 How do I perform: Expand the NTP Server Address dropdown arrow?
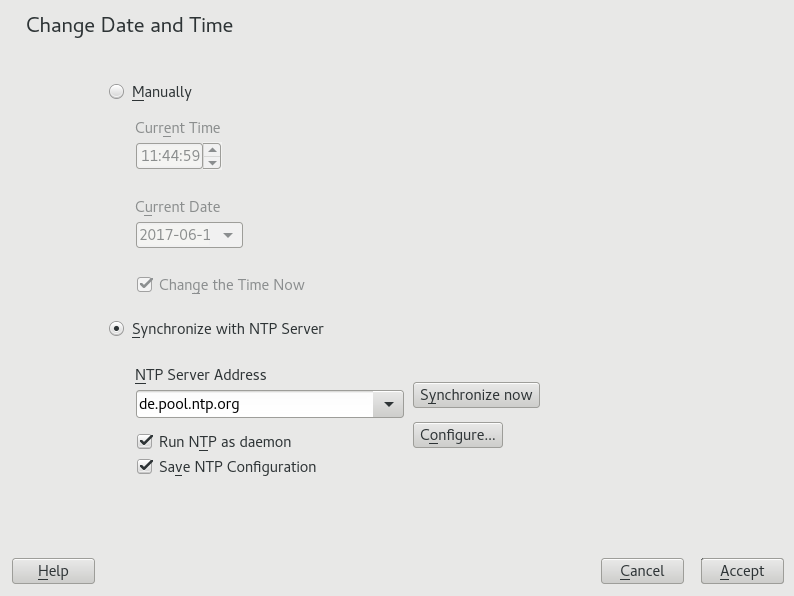[388, 404]
